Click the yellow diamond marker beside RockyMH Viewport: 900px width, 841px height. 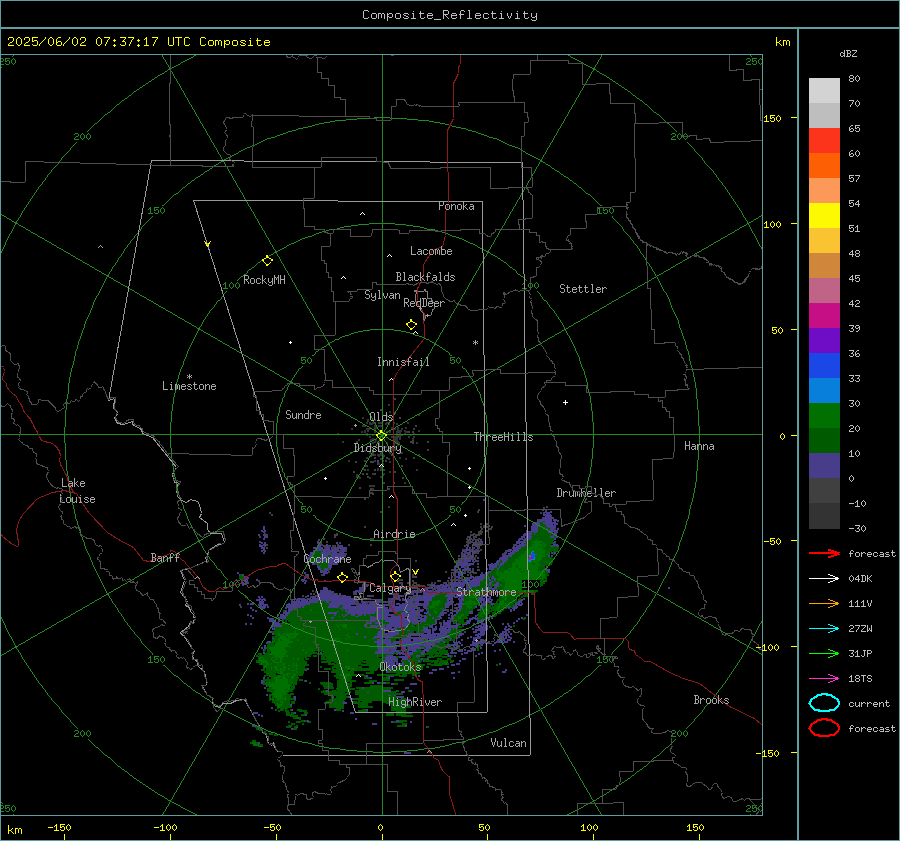click(267, 261)
